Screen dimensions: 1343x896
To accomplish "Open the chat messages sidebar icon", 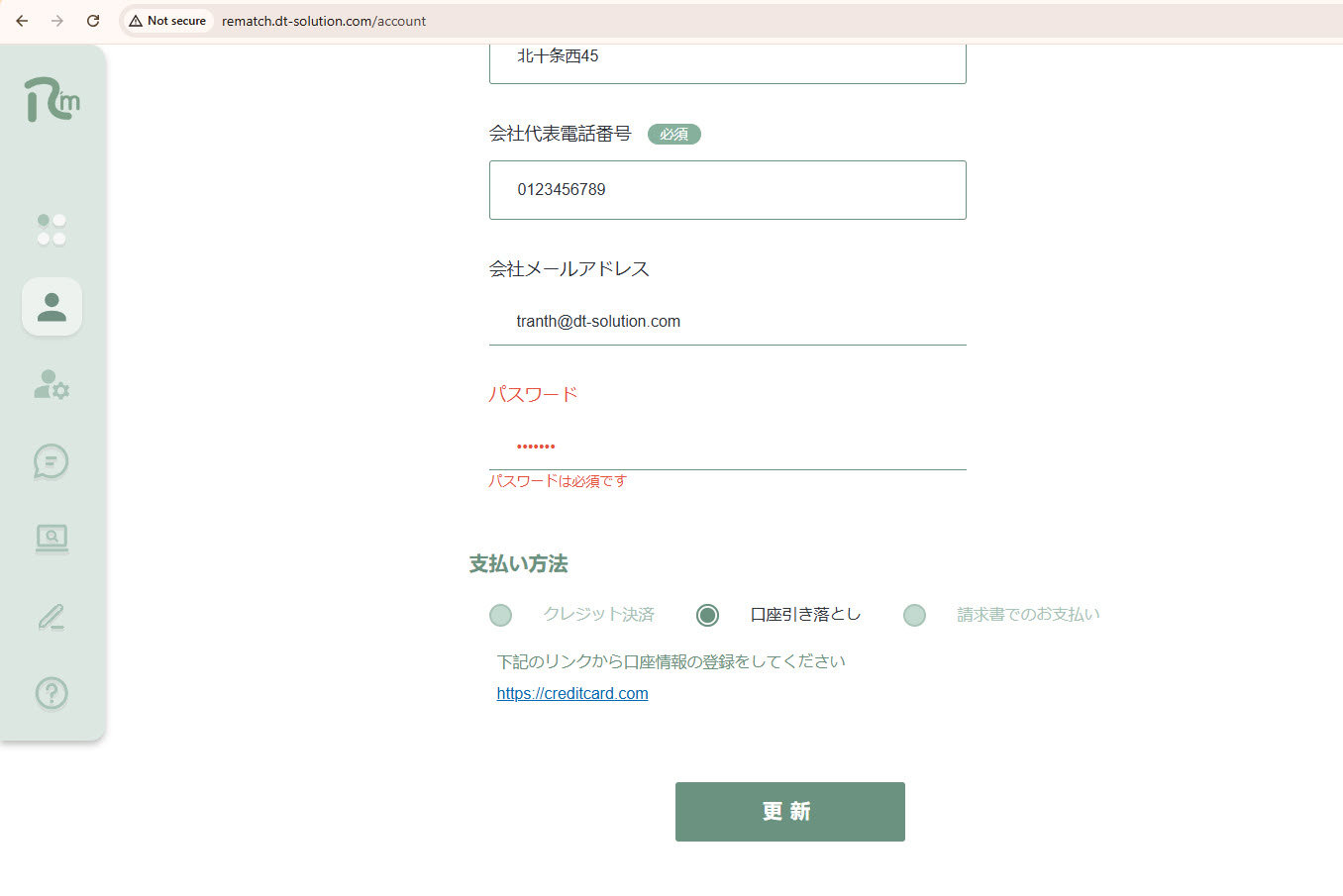I will click(x=52, y=461).
